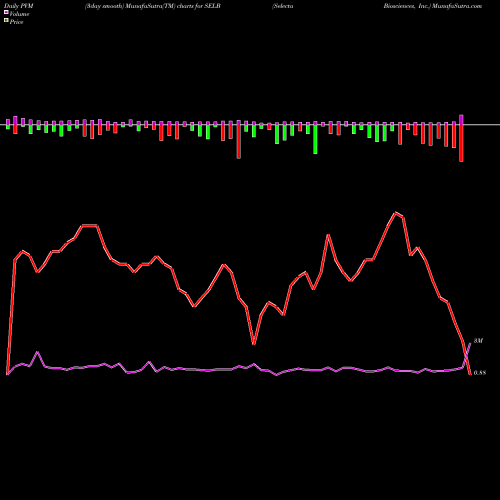Click the '0.88' price value label

coord(480,373)
